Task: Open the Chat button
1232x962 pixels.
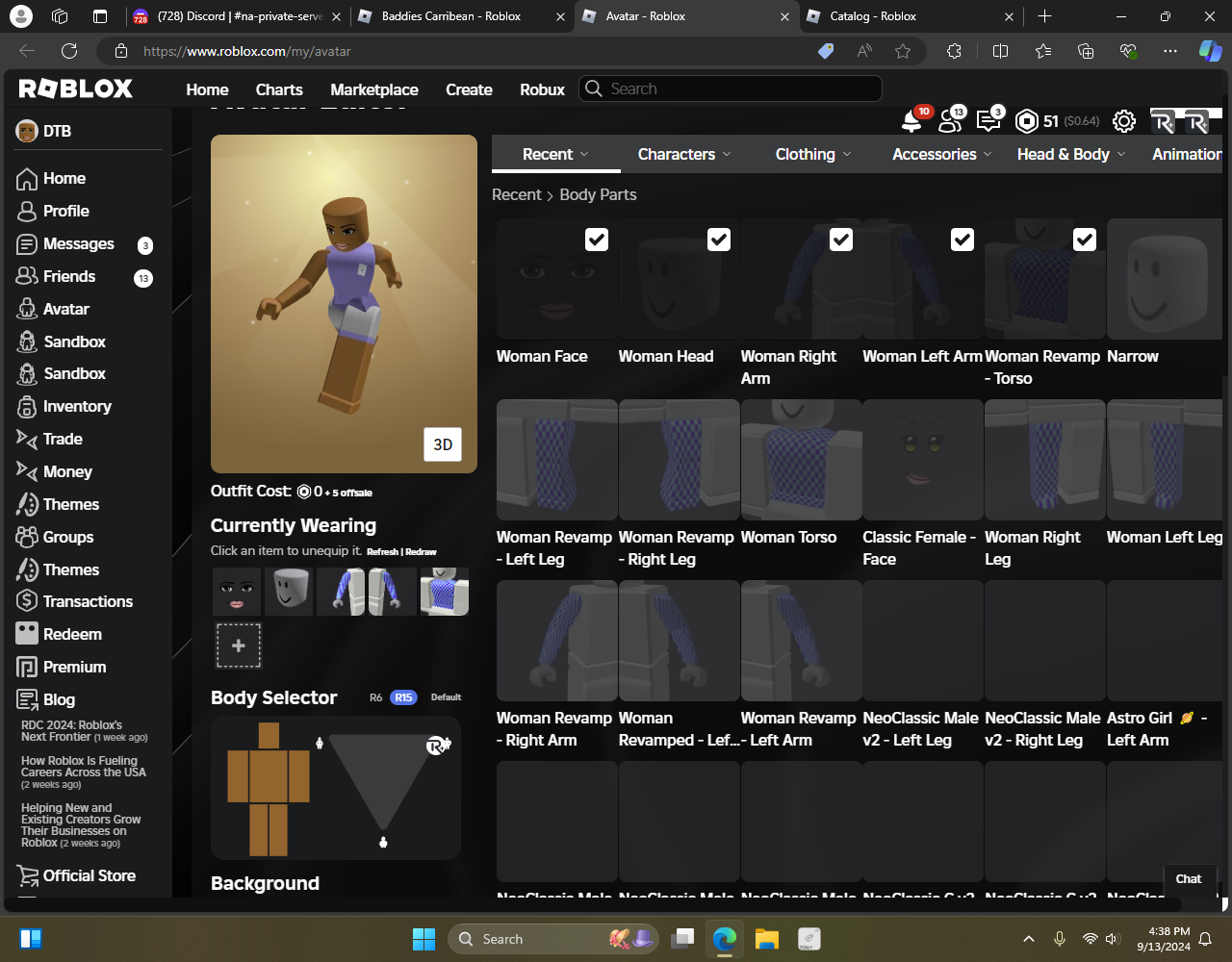Action: (1189, 878)
